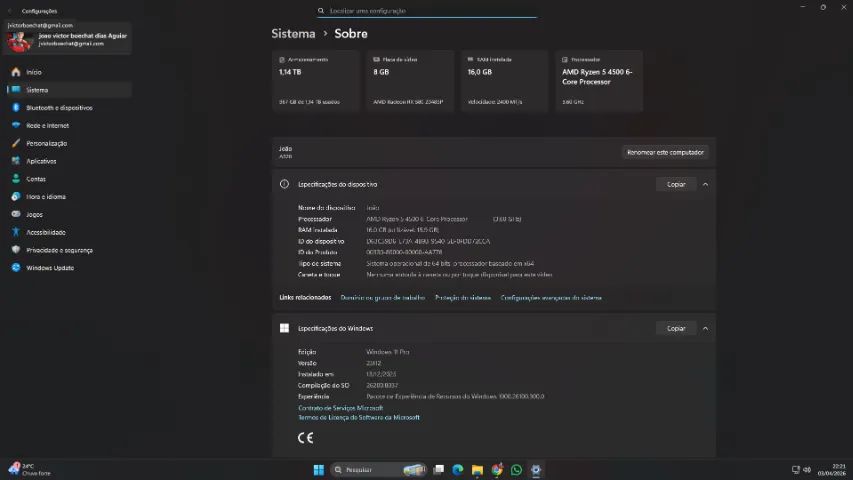This screenshot has height=480, width=853.
Task: Open Início home icon in sidebar
Action: point(16,72)
